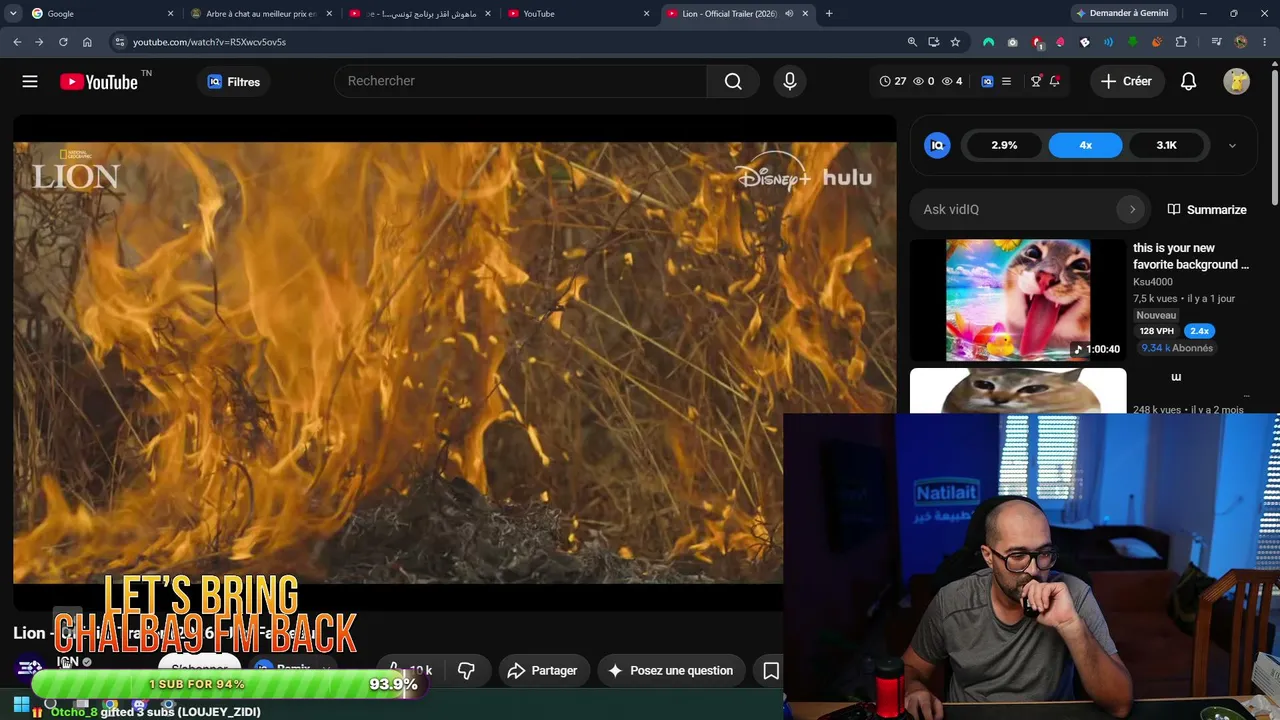Click the Lion trailer video player
1280x720 pixels.
(455, 362)
